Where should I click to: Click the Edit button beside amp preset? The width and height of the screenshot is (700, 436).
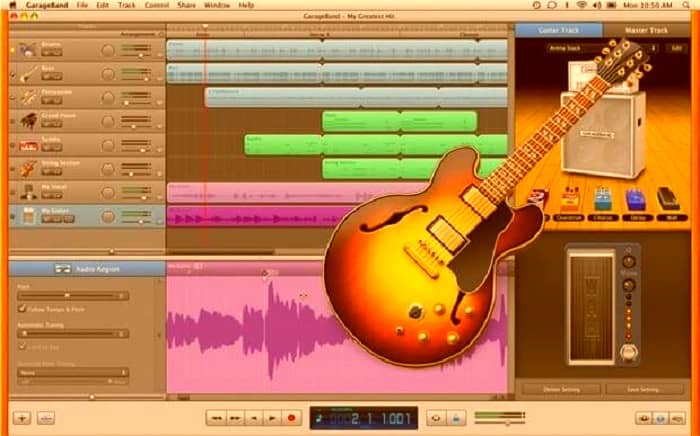[676, 48]
